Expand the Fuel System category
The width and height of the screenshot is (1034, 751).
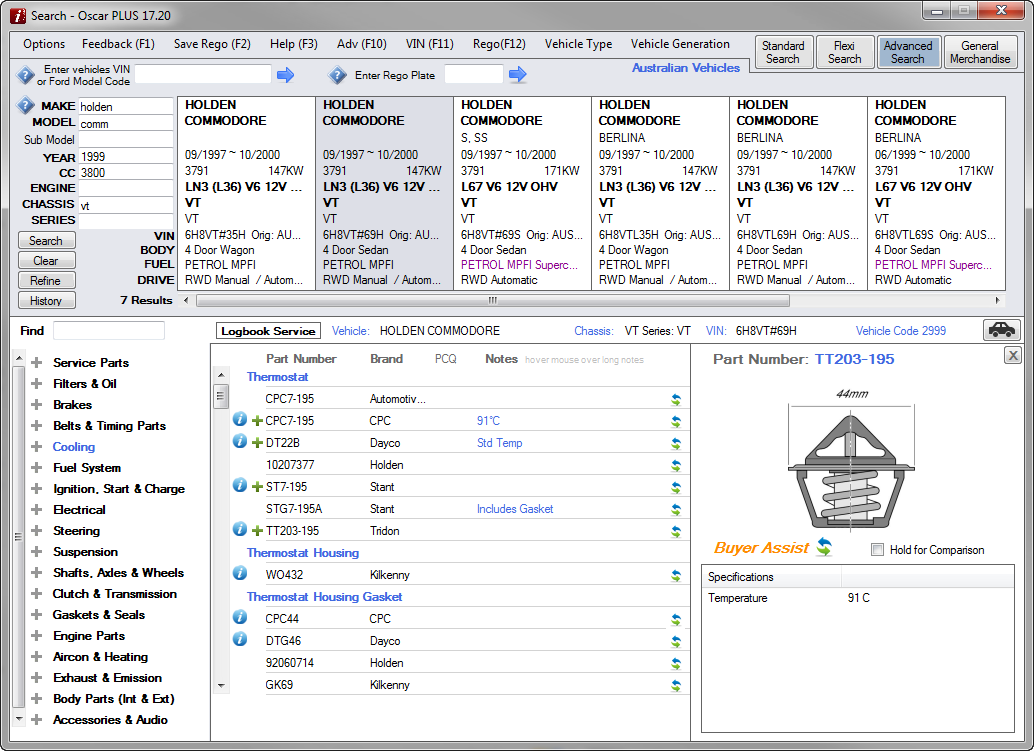click(37, 468)
